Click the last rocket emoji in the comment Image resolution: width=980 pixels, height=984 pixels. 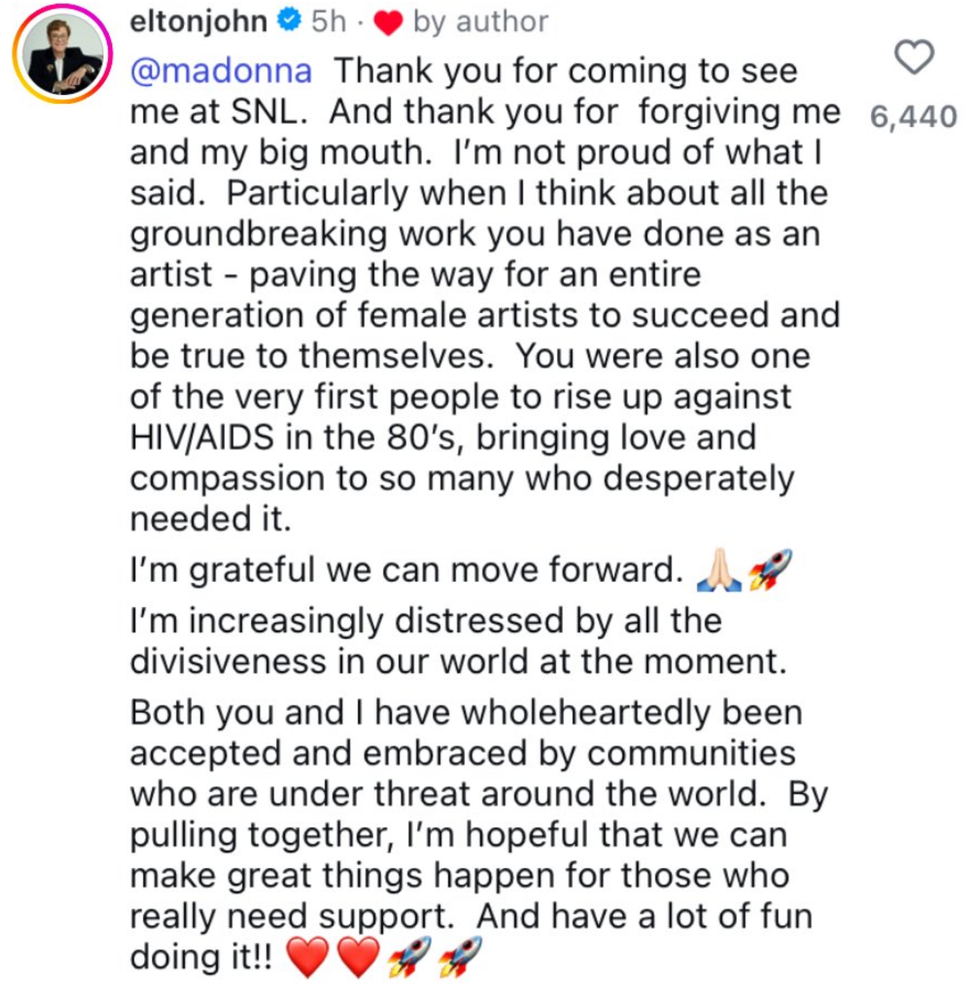click(x=459, y=958)
